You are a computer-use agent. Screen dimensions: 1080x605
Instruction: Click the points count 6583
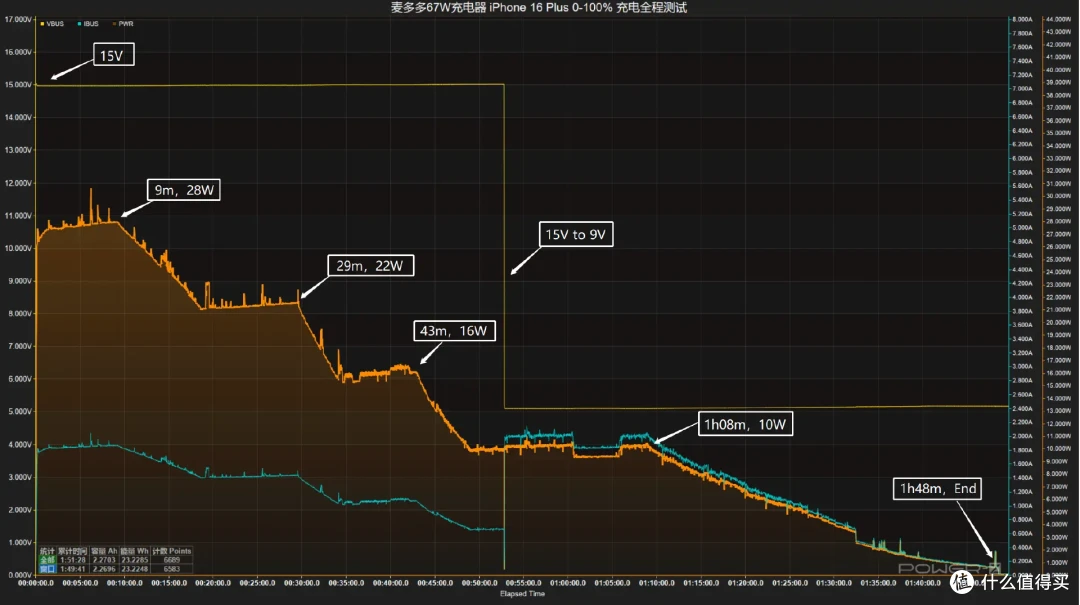point(172,569)
